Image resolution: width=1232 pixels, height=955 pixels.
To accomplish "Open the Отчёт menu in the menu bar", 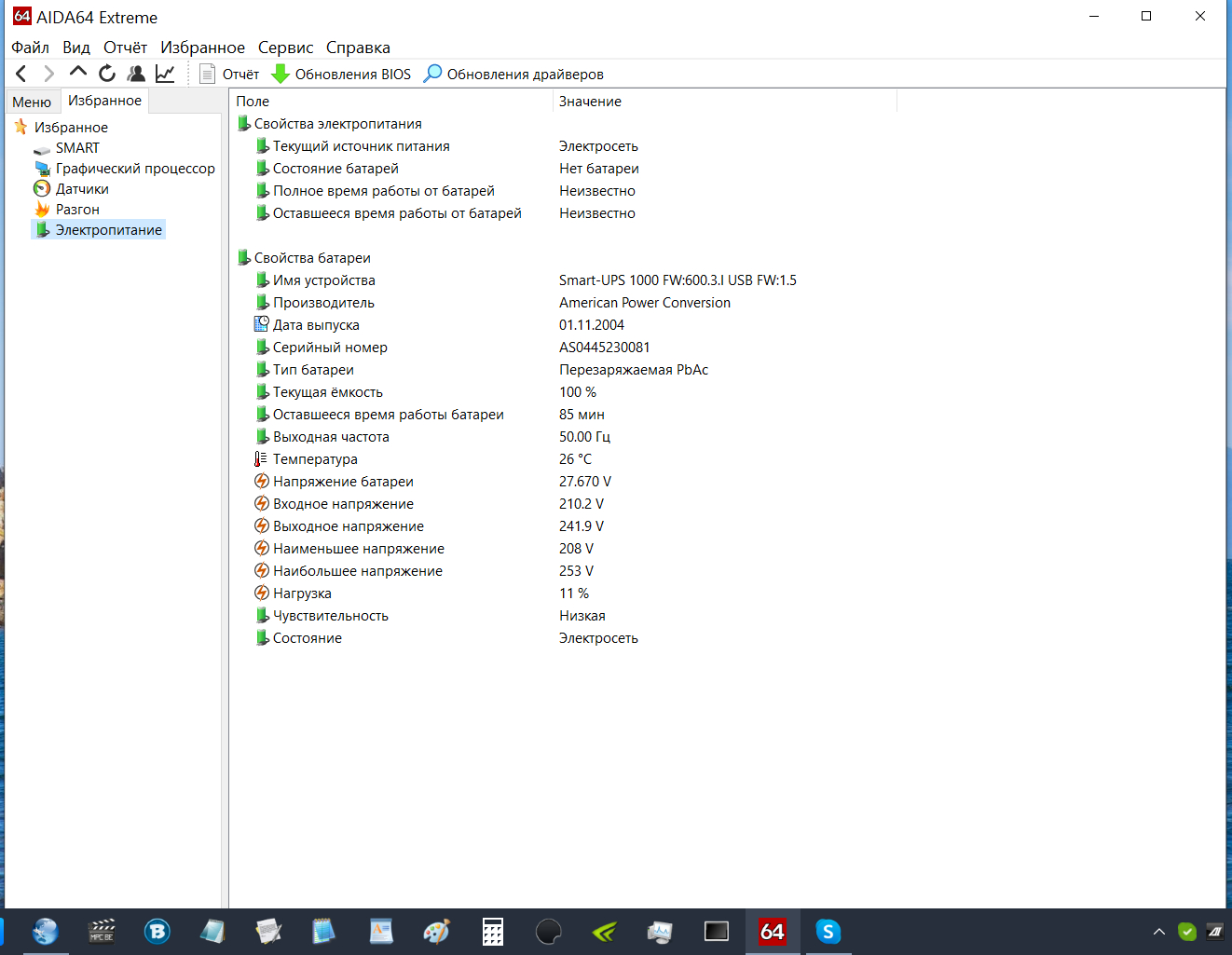I will pyautogui.click(x=125, y=48).
